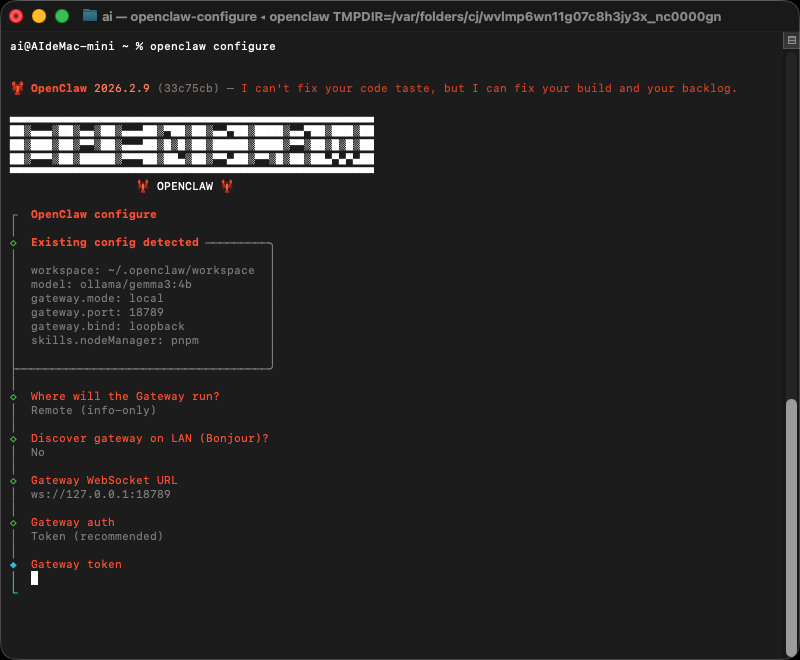Click the diamond marker beside Gateway WebSocket URL
Screen dimensions: 800x660
pos(13,481)
